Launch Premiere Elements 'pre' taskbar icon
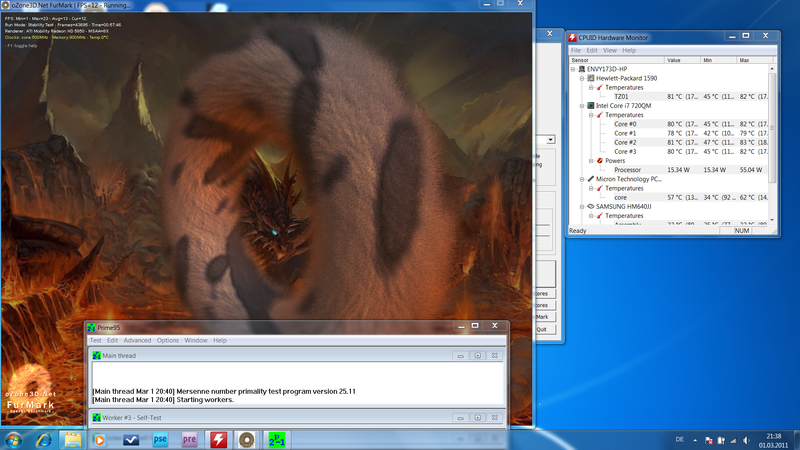The height and width of the screenshot is (450, 800). (189, 439)
